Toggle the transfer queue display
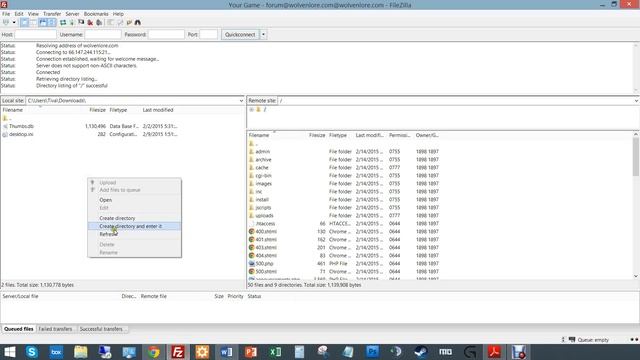Viewport: 640px width, 360px height. tap(52, 22)
